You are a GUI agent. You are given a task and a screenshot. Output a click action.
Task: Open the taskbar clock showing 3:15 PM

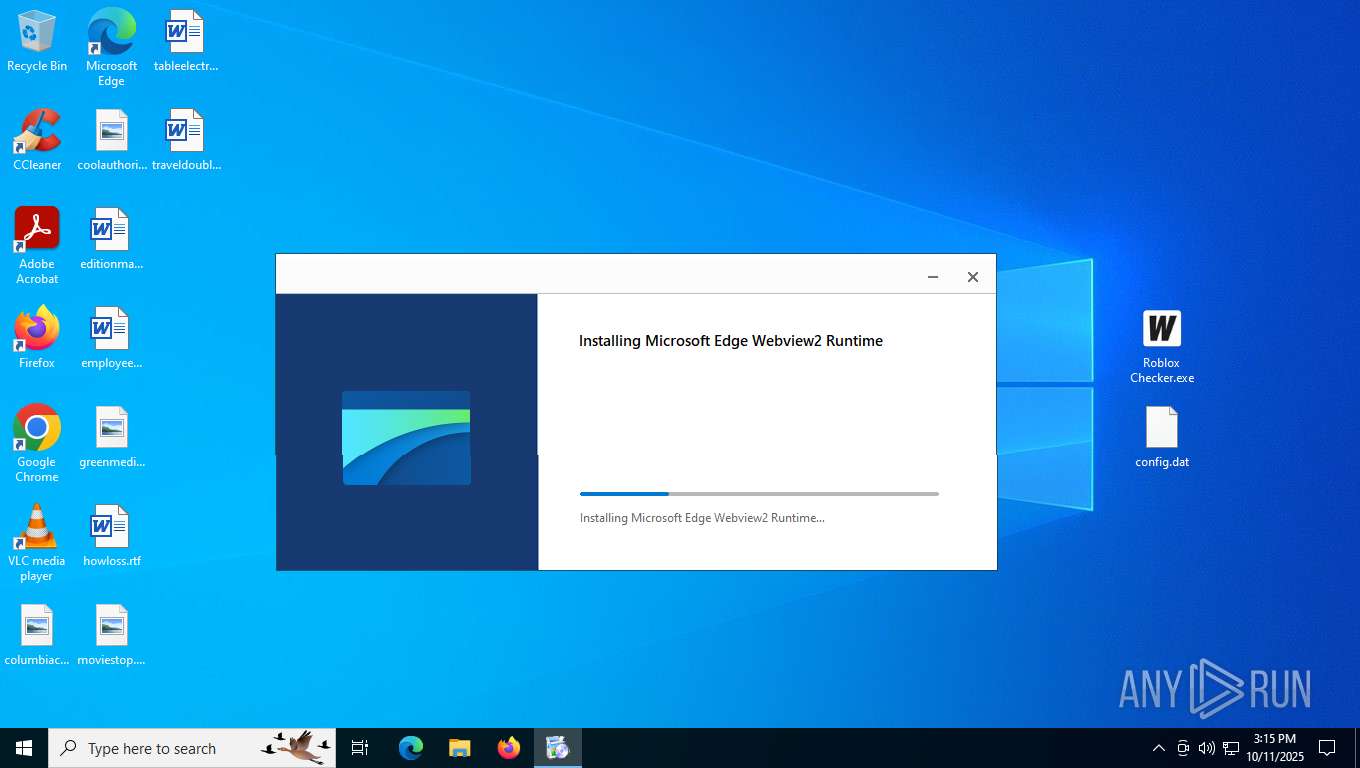(1275, 748)
